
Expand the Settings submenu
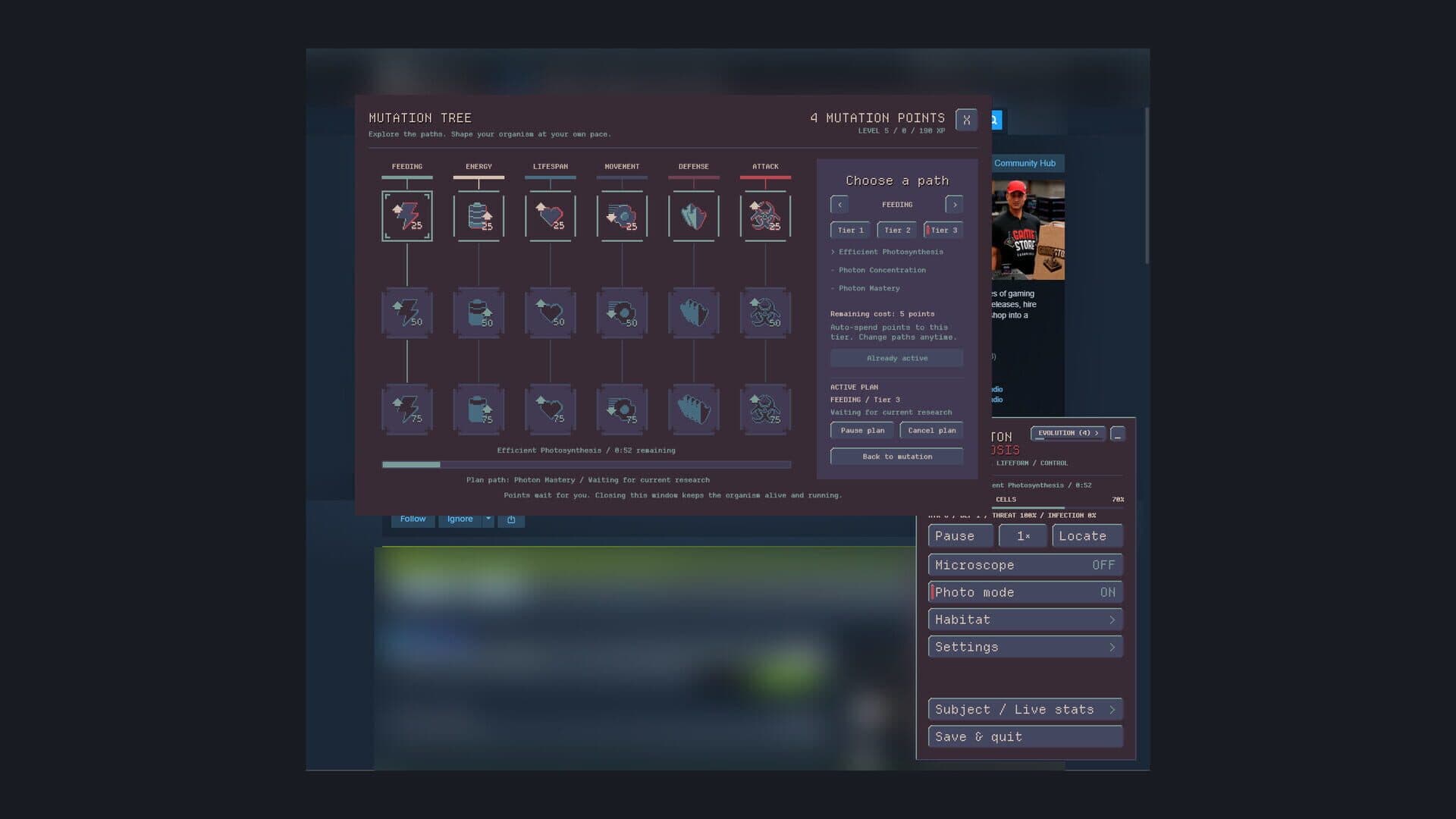(1025, 647)
